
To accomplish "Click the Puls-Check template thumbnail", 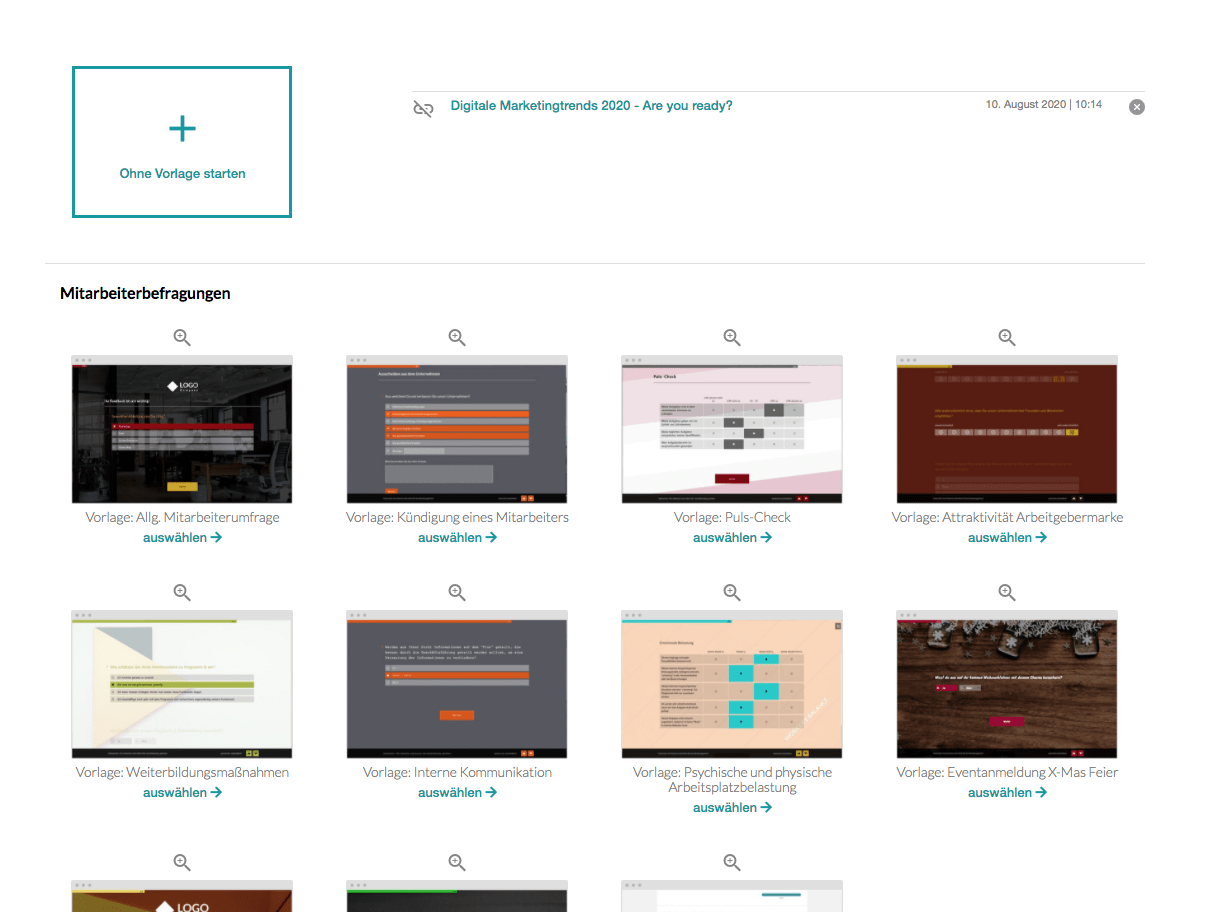I will [x=732, y=429].
